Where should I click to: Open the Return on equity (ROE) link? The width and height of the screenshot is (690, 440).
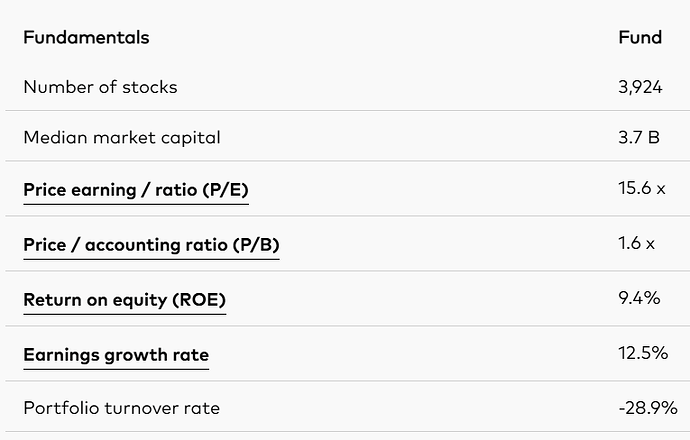125,300
